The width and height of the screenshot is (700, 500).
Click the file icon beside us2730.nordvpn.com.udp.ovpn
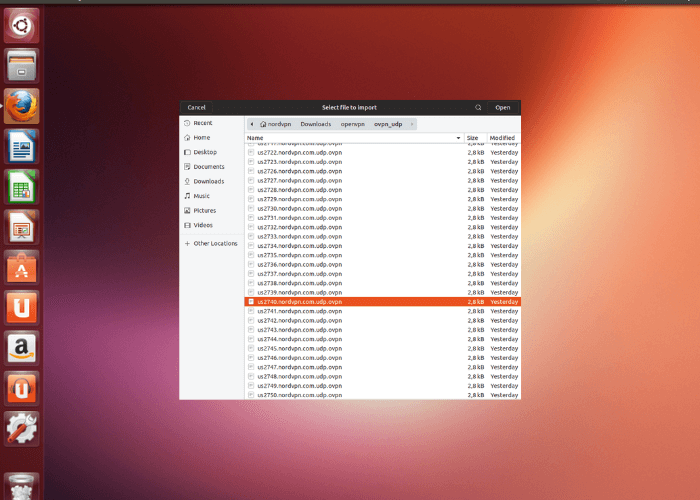pyautogui.click(x=251, y=208)
